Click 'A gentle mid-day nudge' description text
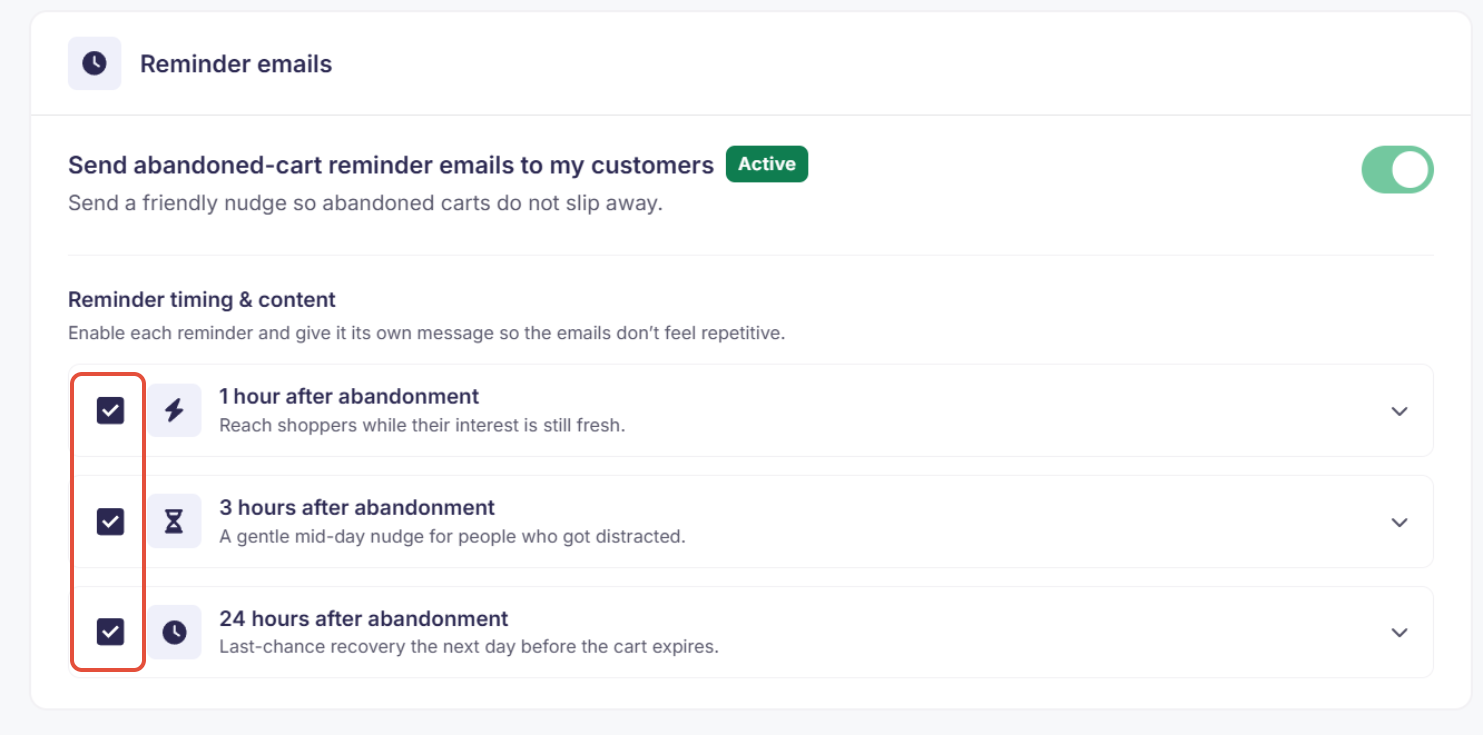The image size is (1483, 735). tap(452, 536)
